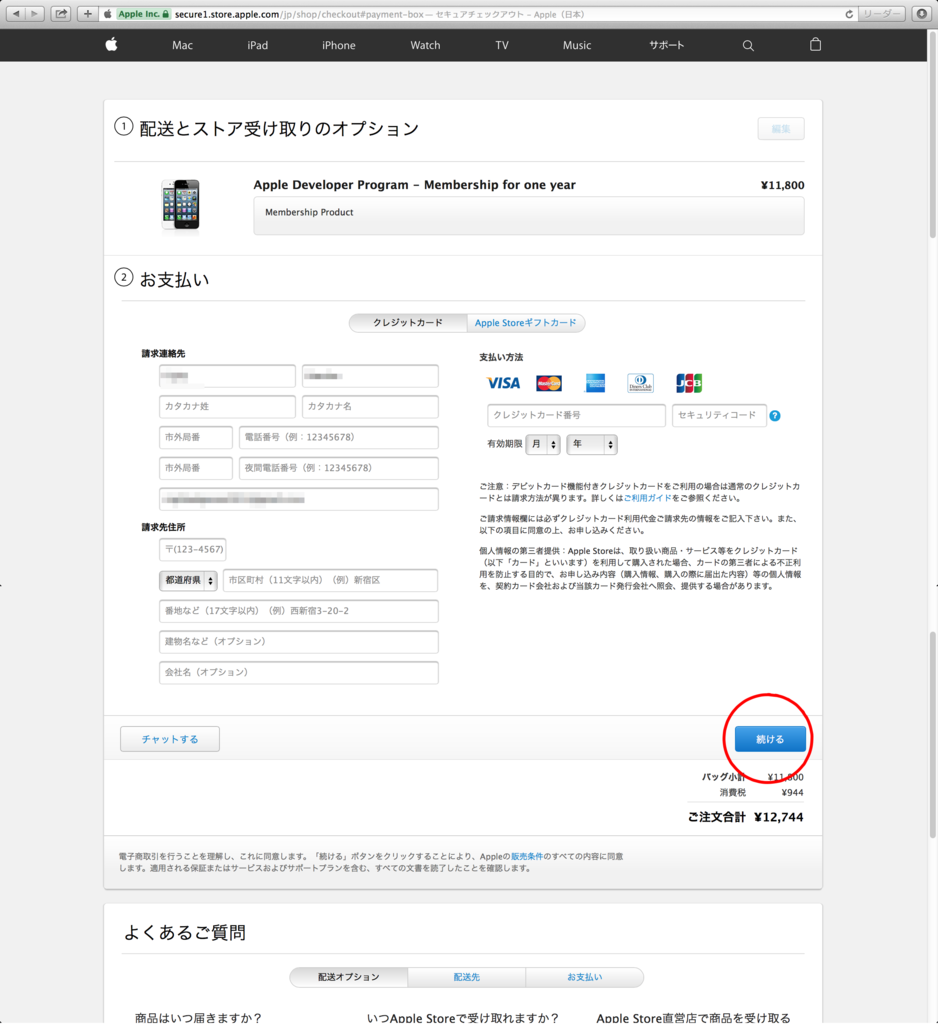Open the expiry year (年) dropdown
Screen dimensions: 938x1024
click(592, 445)
